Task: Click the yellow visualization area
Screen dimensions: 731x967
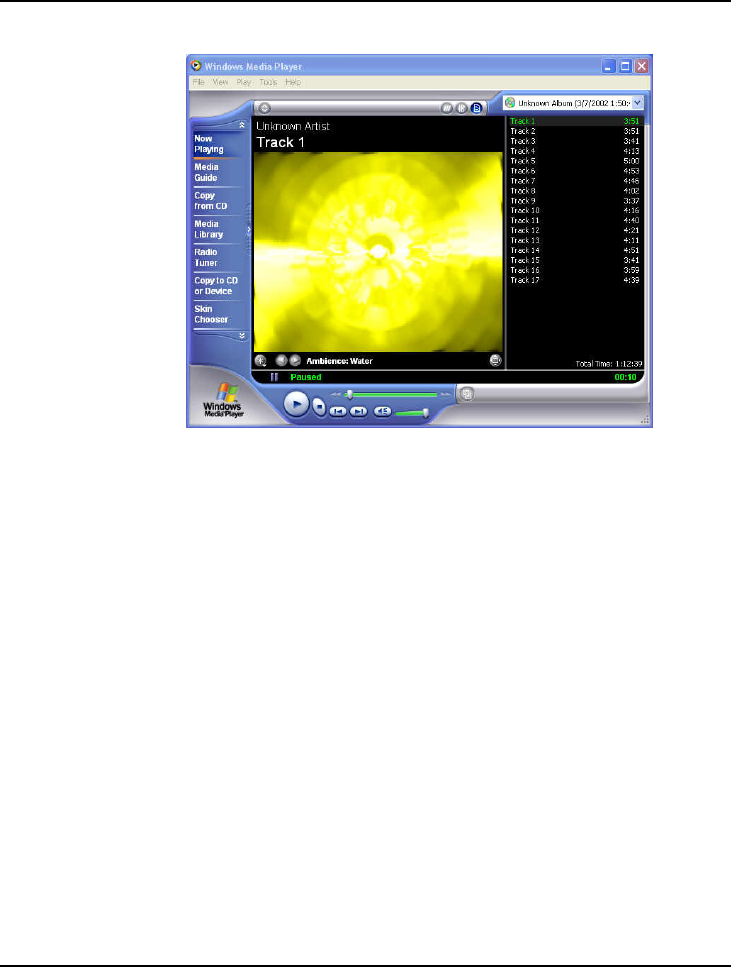Action: 378,252
